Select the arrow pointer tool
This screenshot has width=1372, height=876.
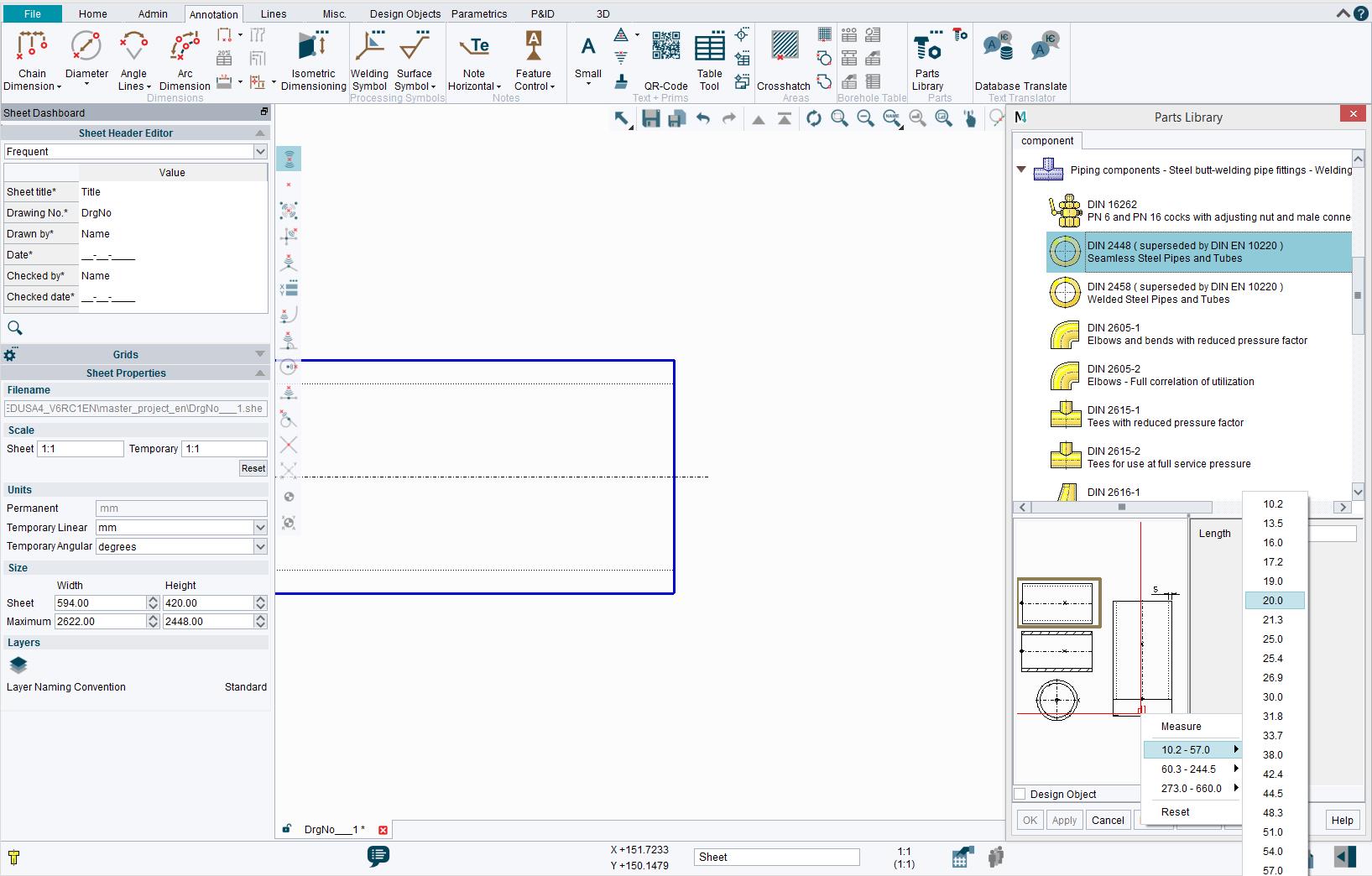coord(622,118)
